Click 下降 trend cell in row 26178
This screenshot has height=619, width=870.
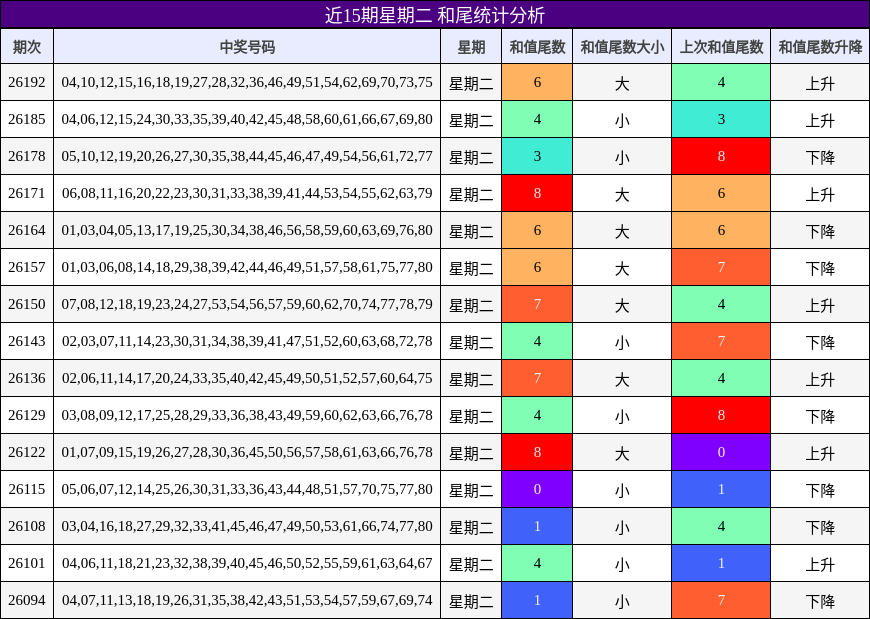click(x=820, y=156)
